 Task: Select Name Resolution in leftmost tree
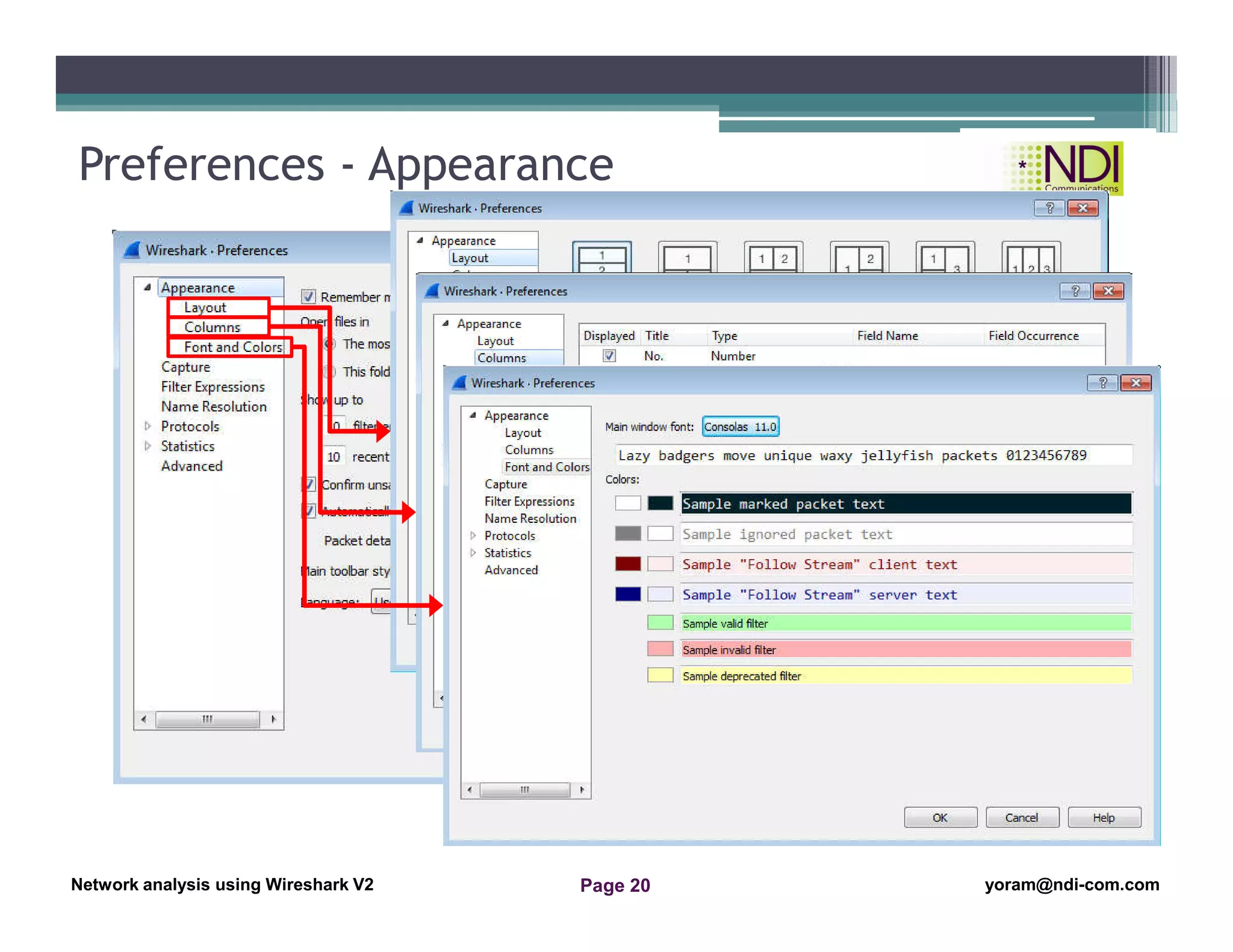(214, 407)
